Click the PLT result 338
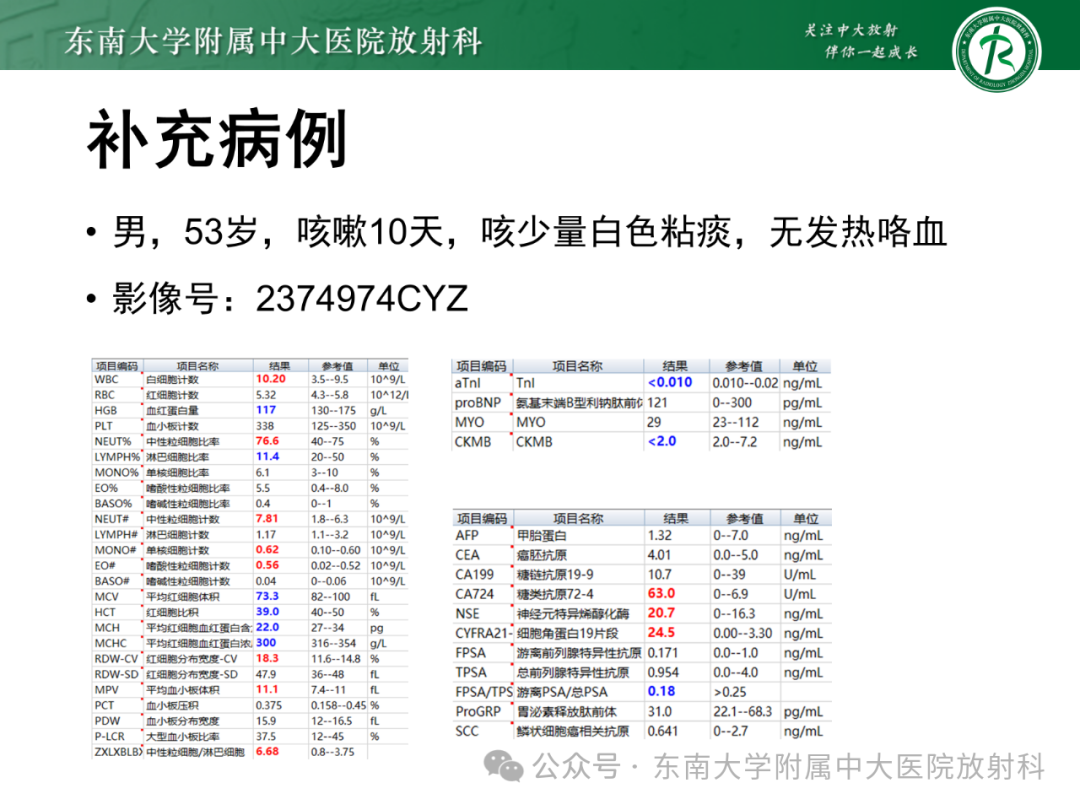This screenshot has width=1080, height=810. point(265,426)
